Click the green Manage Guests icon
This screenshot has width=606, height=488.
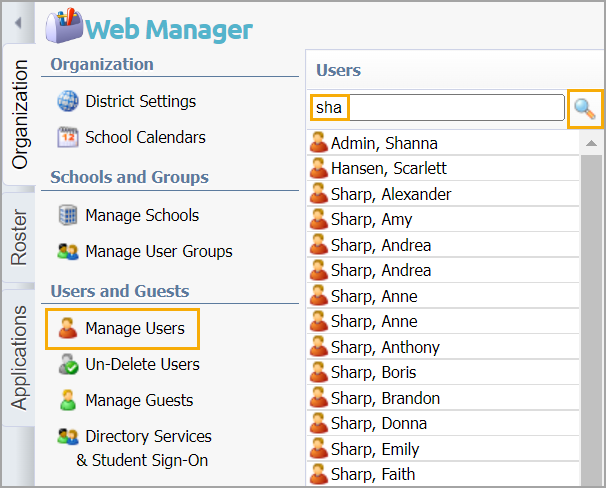tap(68, 400)
